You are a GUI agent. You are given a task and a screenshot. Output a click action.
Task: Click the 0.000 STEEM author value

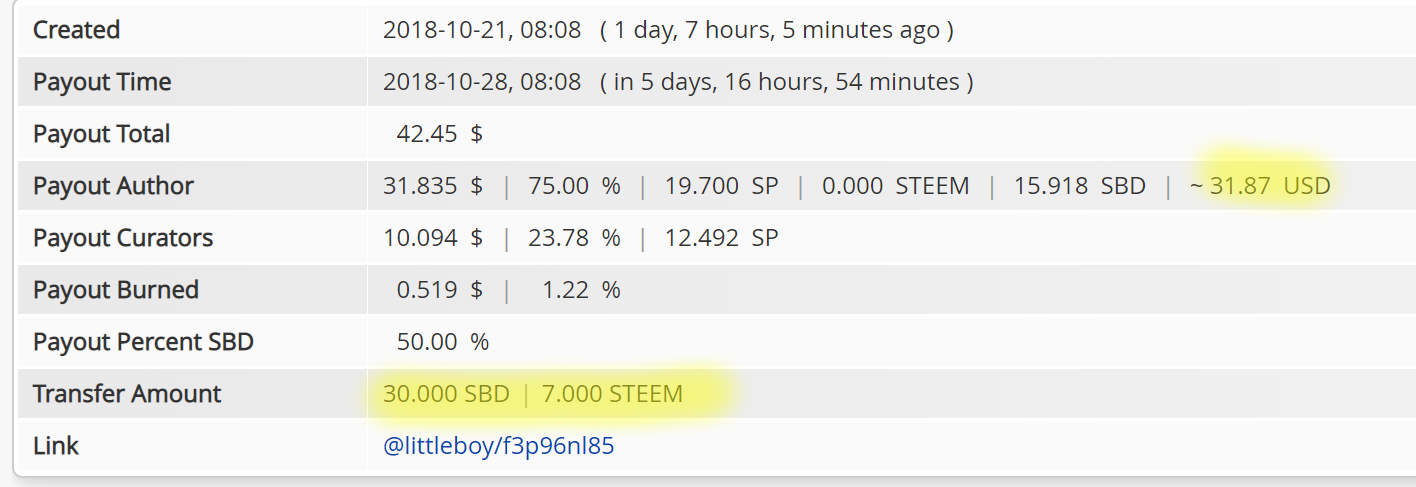click(x=895, y=186)
